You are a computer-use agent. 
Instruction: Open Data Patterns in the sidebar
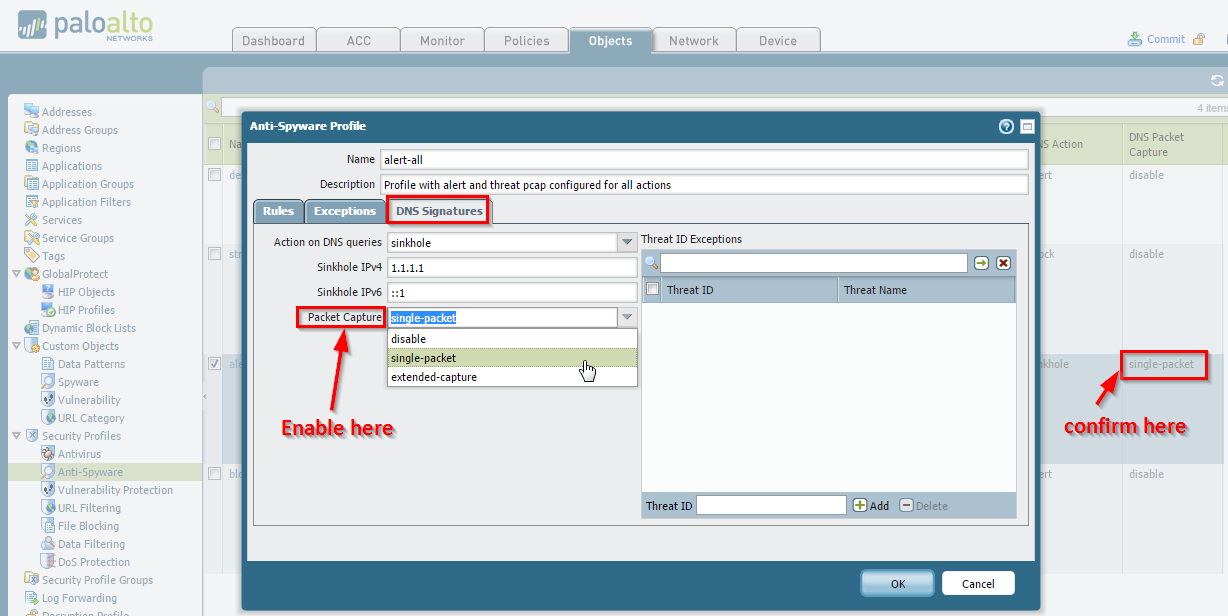coord(91,364)
